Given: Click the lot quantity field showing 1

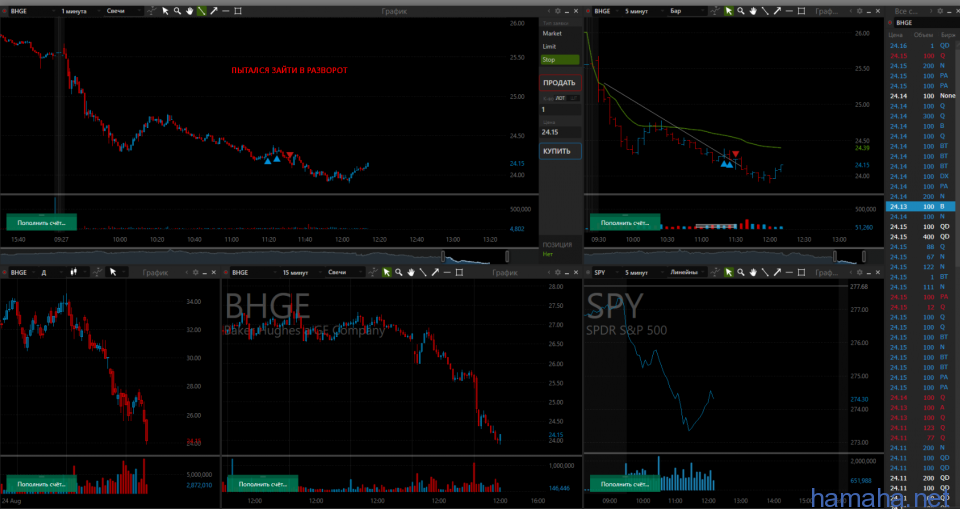Looking at the screenshot, I should point(560,110).
